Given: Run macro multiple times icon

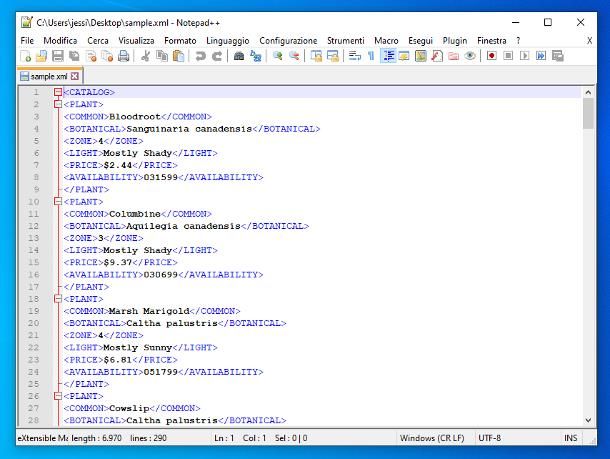Looking at the screenshot, I should (541, 56).
